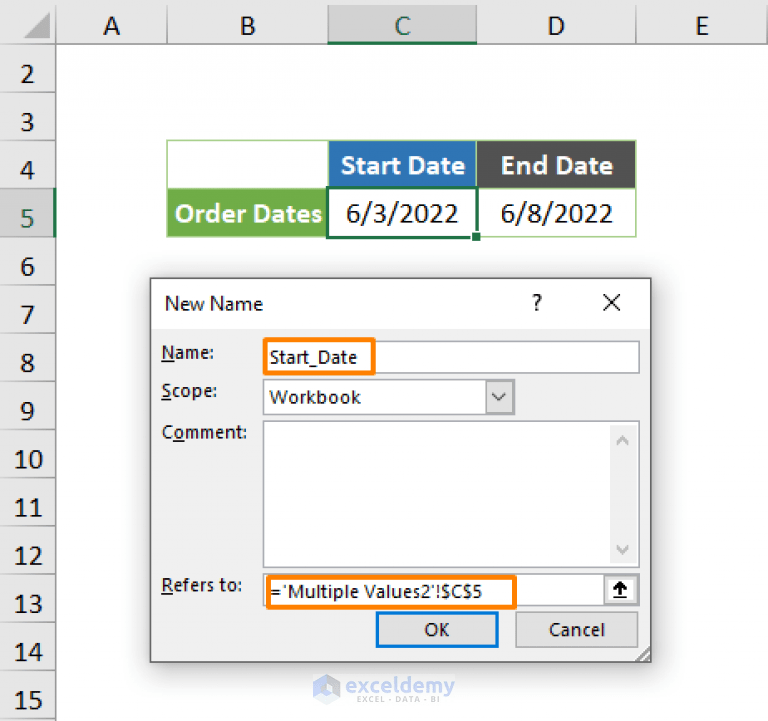Click the fill handle of selected cell C5

tap(476, 237)
